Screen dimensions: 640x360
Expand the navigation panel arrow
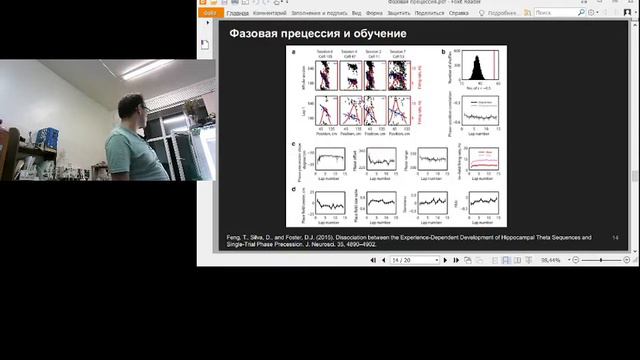(x=207, y=23)
